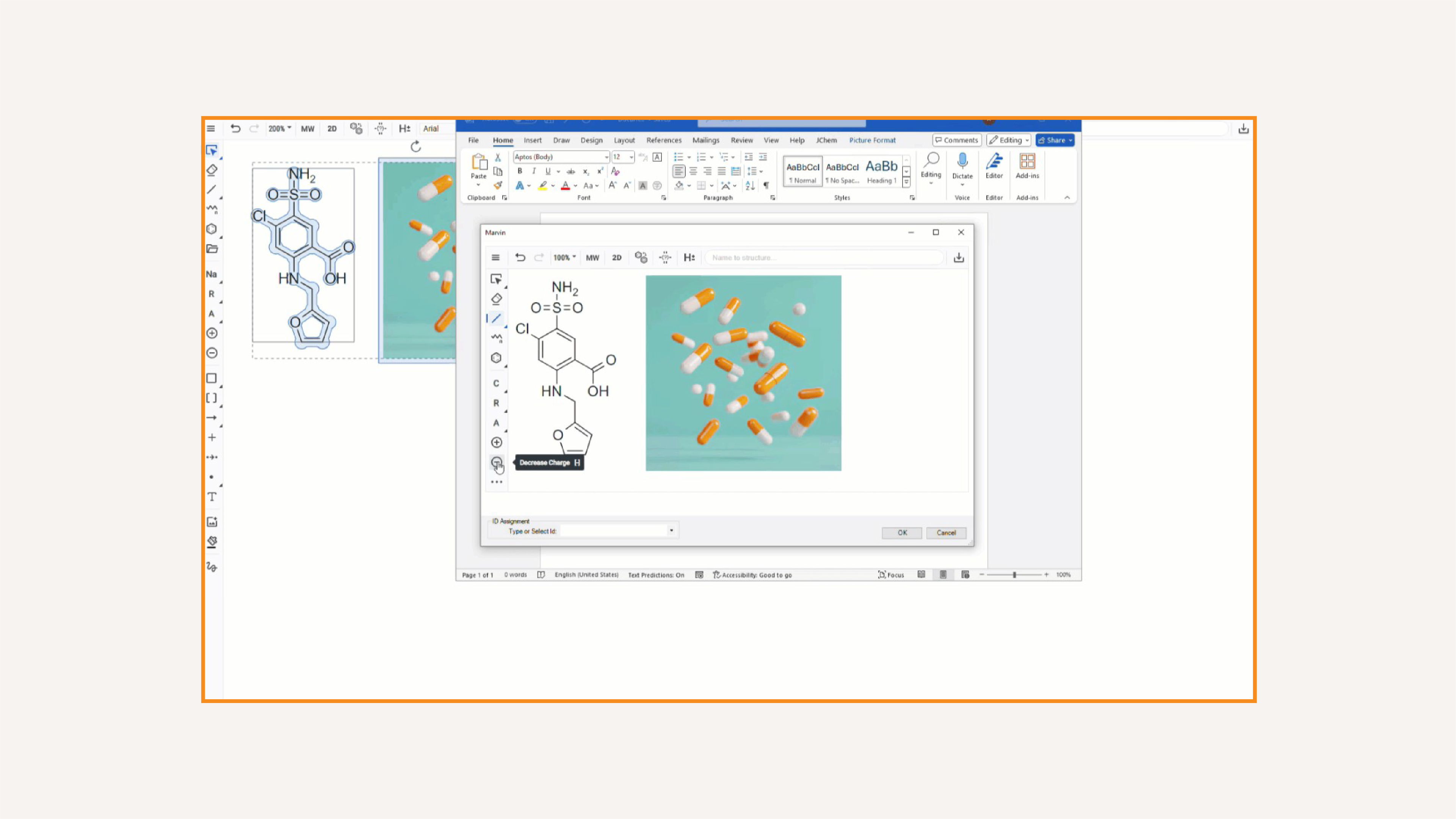Screen dimensions: 1456x819
Task: Click 2D clean button in Marvin dialog toolbar
Action: click(617, 257)
